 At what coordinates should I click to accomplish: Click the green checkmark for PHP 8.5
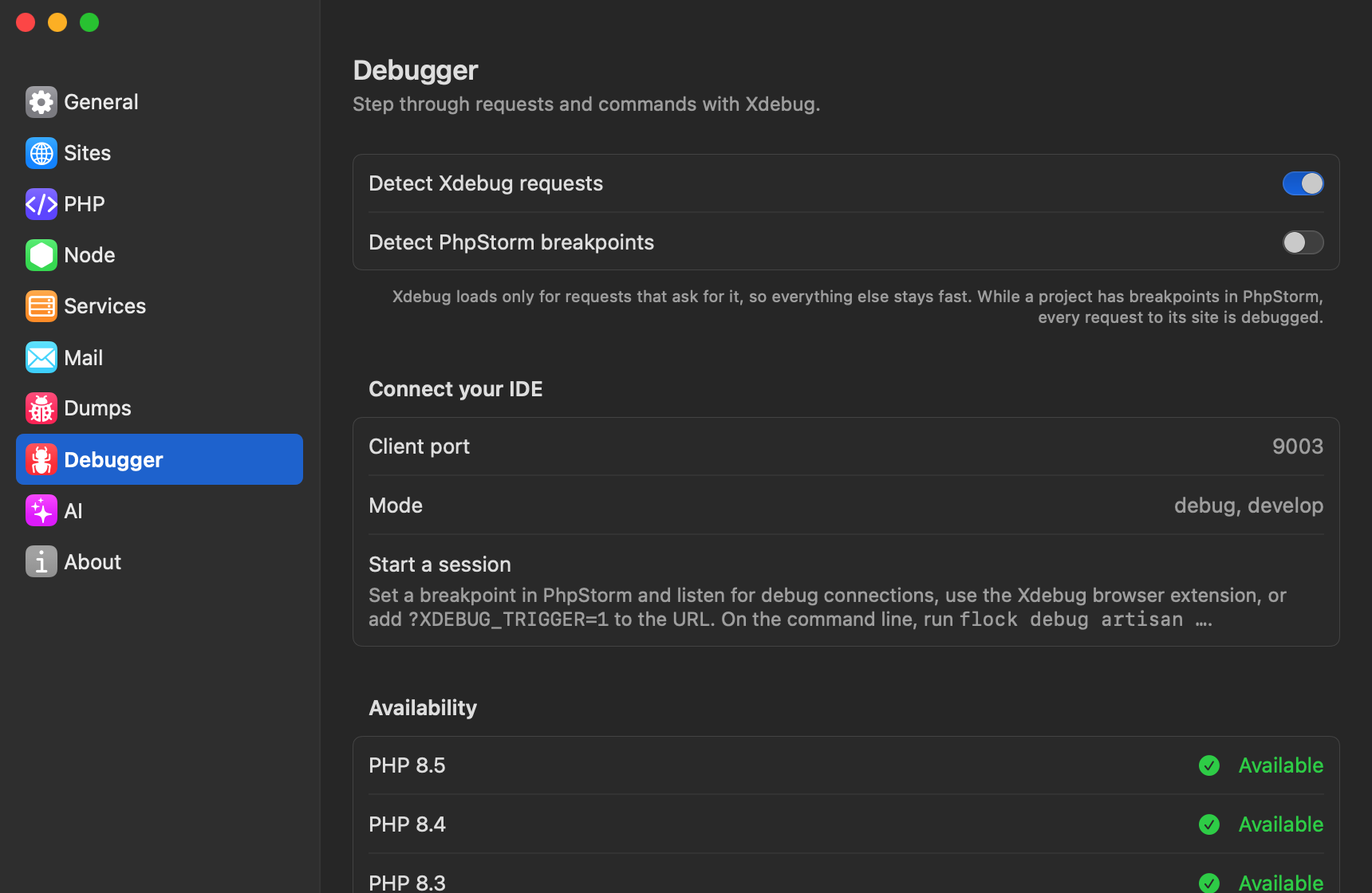pyautogui.click(x=1209, y=765)
